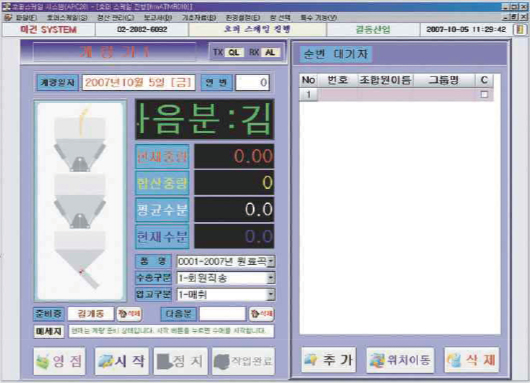Add a waiting entry with 추가
Screen dimensions: 530x383
coord(329,360)
